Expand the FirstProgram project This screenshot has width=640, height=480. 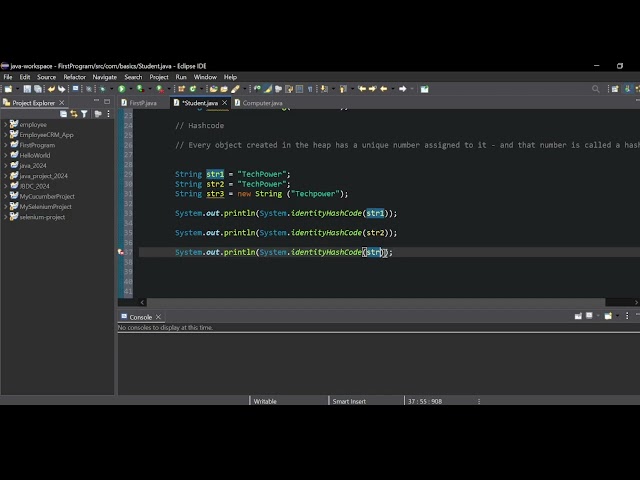tap(6, 145)
